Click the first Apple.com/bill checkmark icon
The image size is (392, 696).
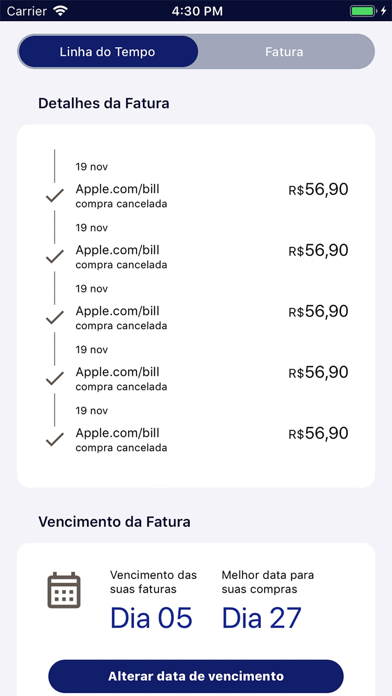[x=55, y=195]
